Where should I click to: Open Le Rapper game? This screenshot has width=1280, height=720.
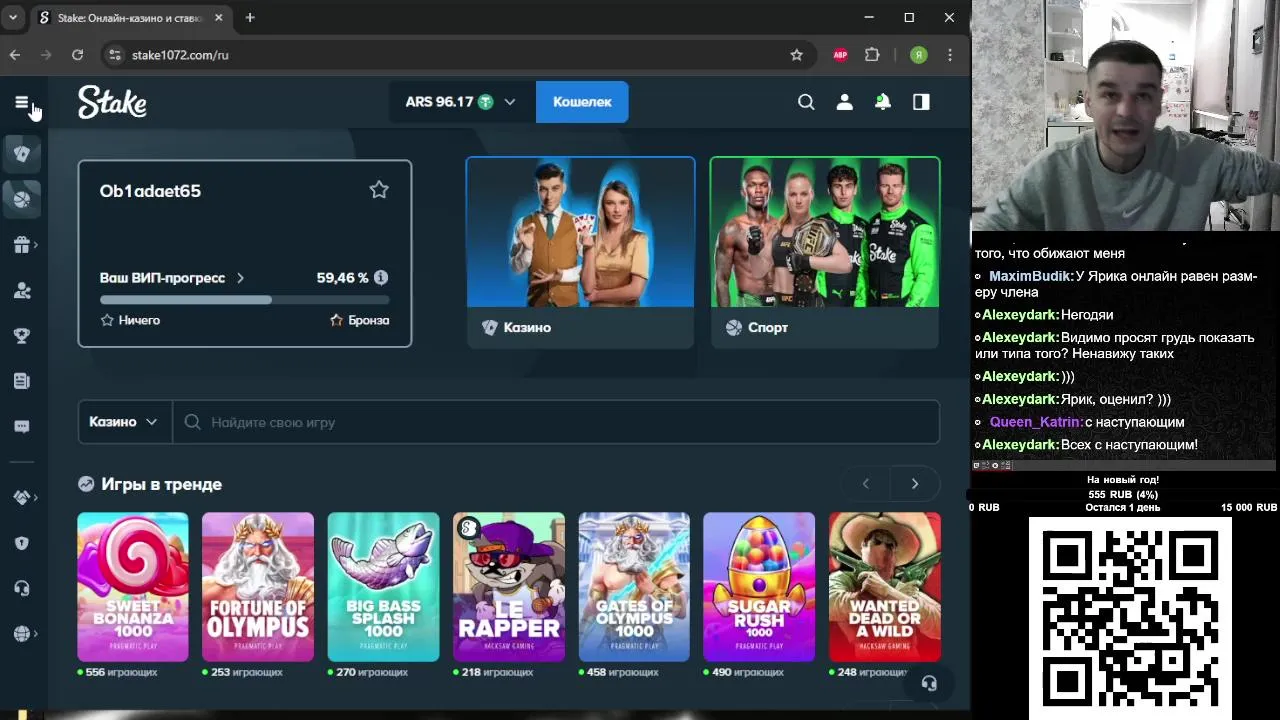coord(509,587)
